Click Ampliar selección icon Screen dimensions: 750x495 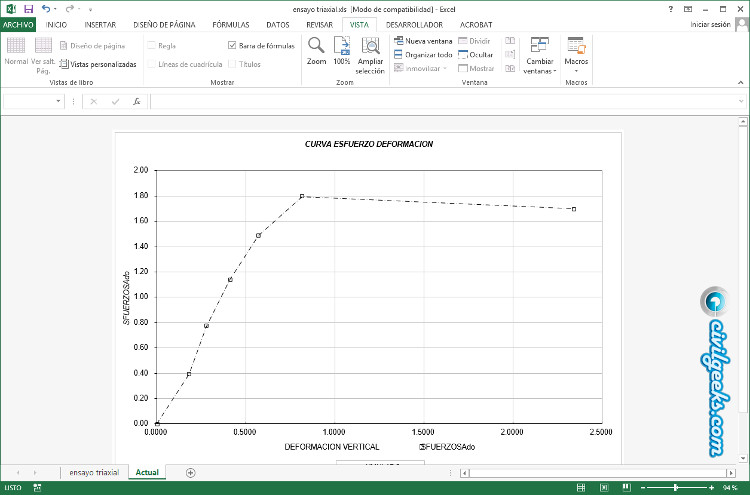[x=370, y=46]
